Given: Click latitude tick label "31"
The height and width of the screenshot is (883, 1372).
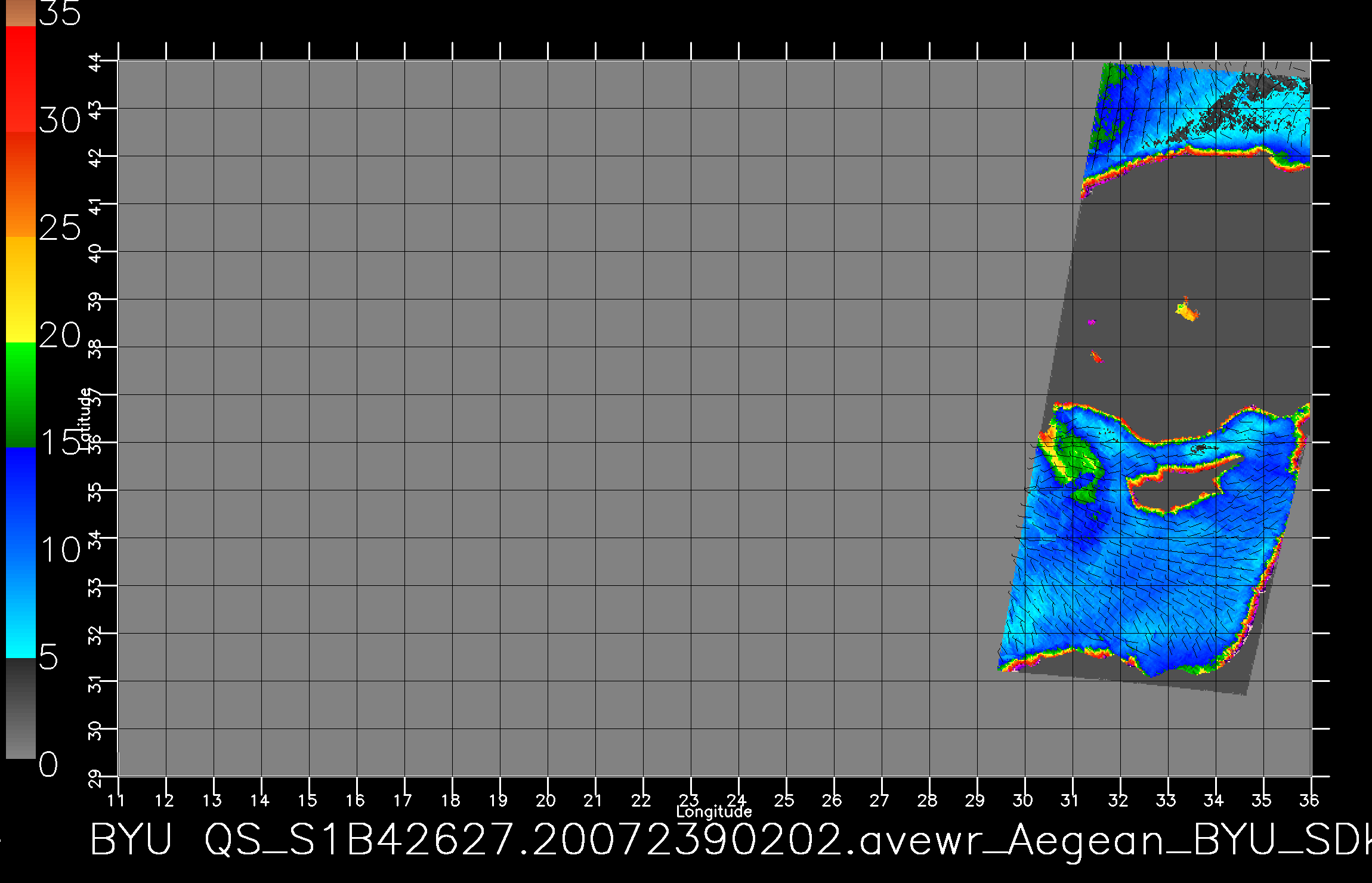Looking at the screenshot, I should 95,683.
